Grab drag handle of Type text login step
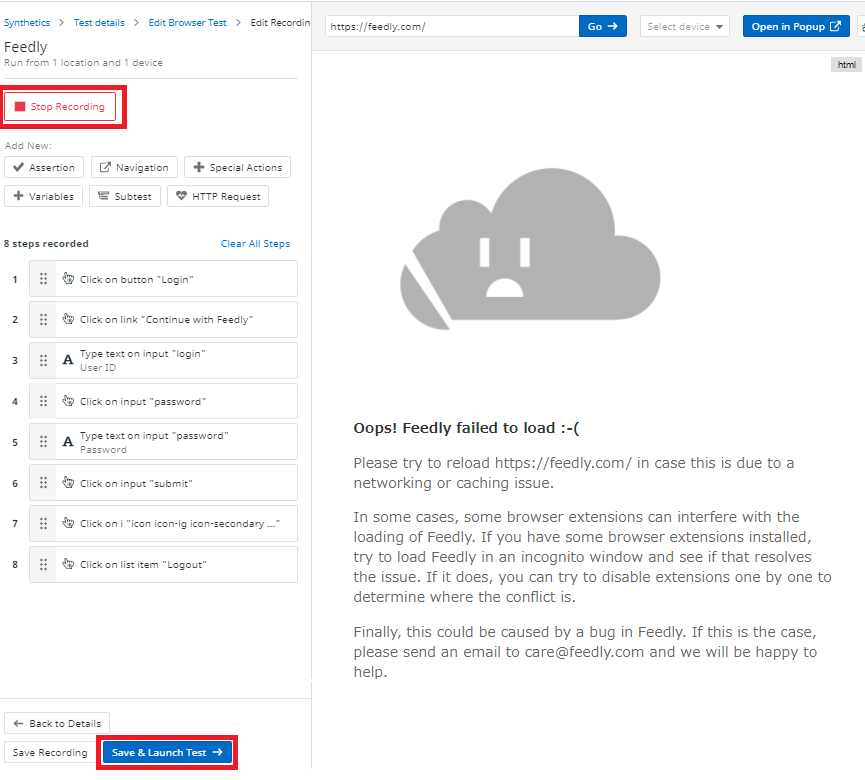865x780 pixels. point(43,360)
